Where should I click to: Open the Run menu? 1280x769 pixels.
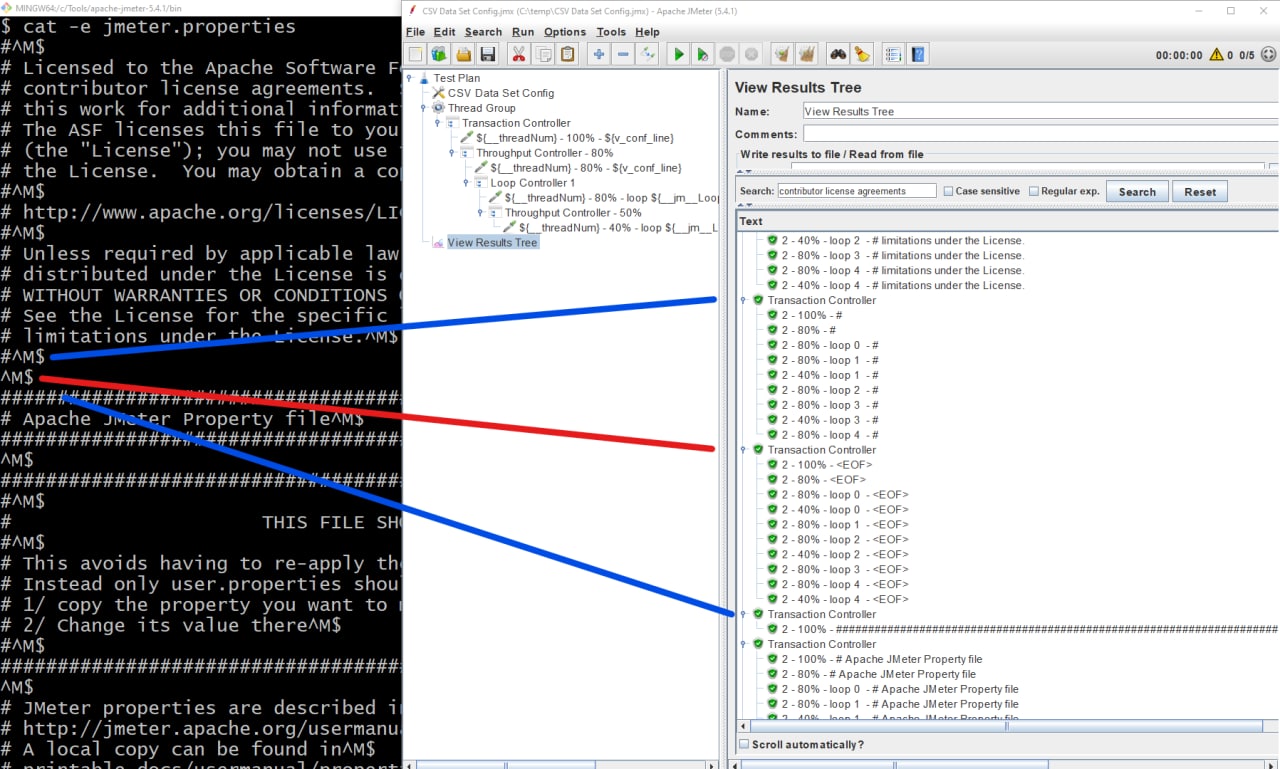pos(523,32)
